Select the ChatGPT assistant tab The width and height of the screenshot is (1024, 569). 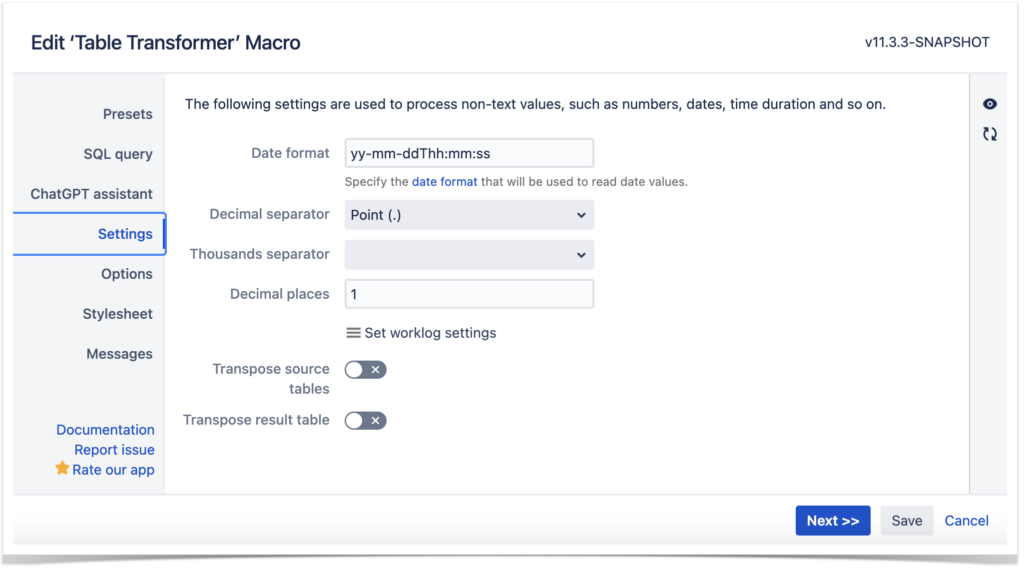pyautogui.click(x=91, y=194)
